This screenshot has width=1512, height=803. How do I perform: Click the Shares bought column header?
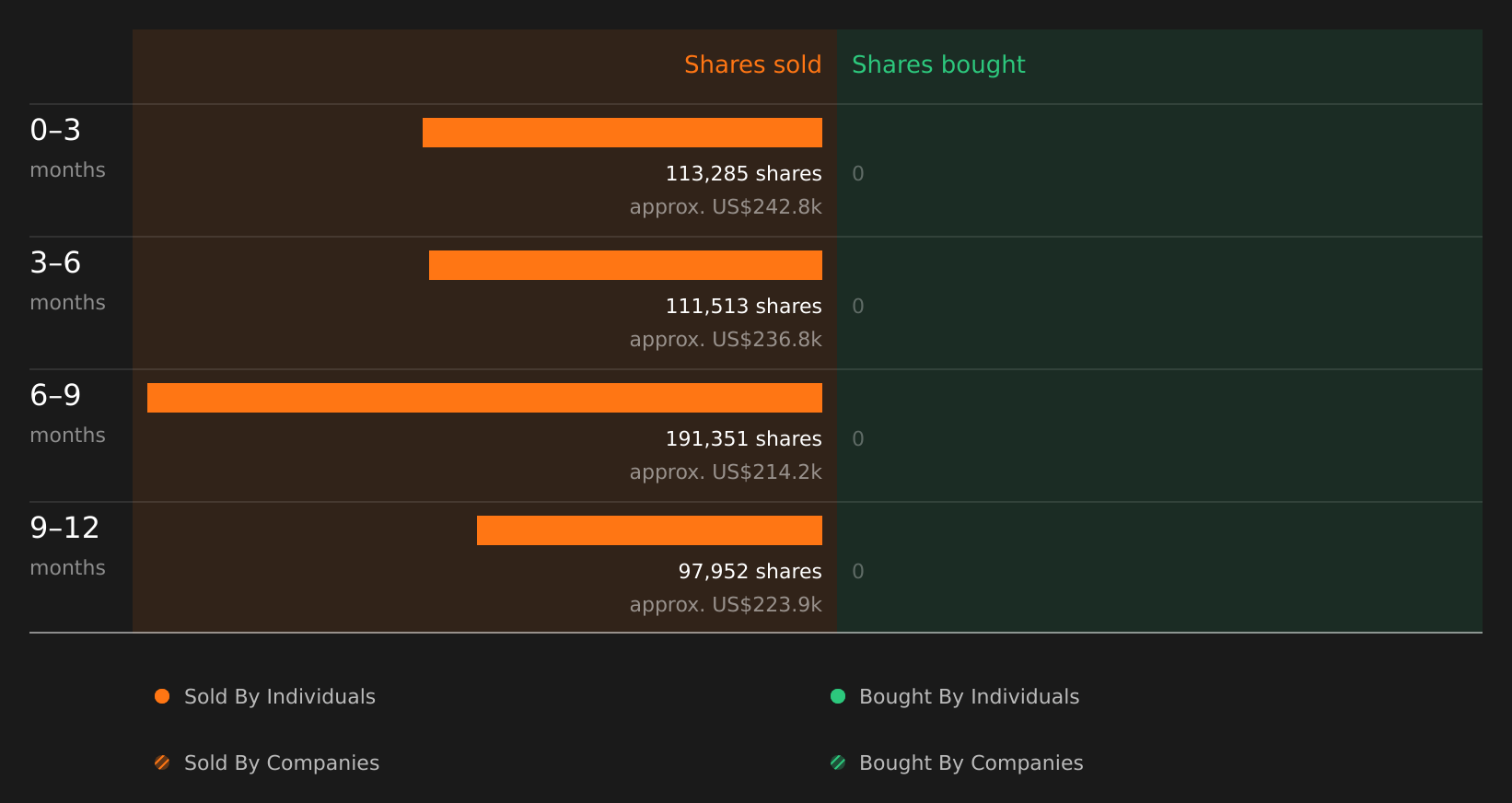[938, 64]
